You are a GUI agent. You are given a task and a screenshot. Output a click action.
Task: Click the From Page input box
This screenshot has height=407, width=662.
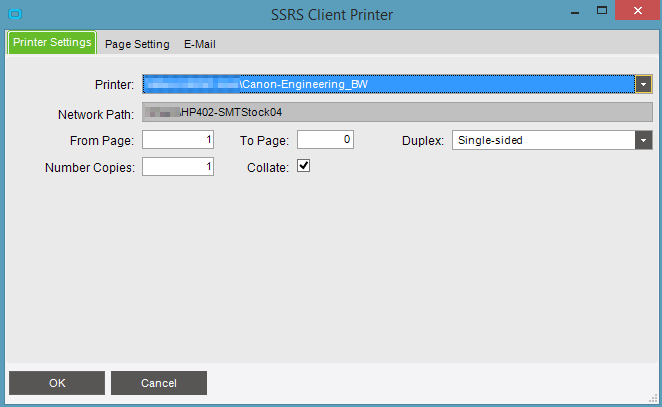178,140
